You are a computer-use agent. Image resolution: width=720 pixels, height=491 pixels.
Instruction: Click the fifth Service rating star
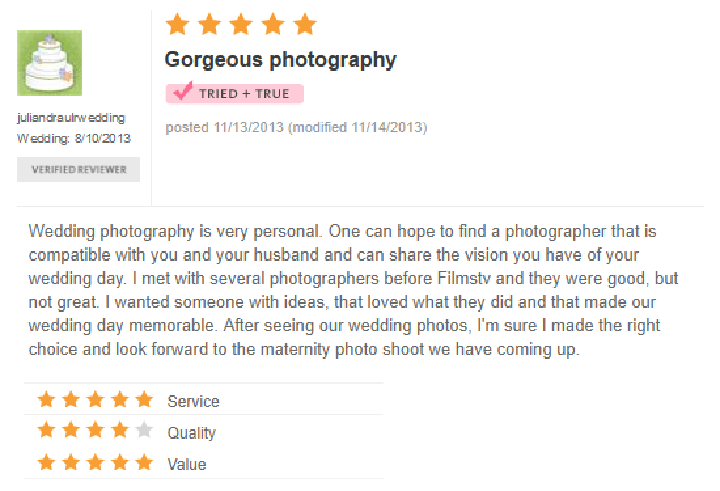click(144, 399)
